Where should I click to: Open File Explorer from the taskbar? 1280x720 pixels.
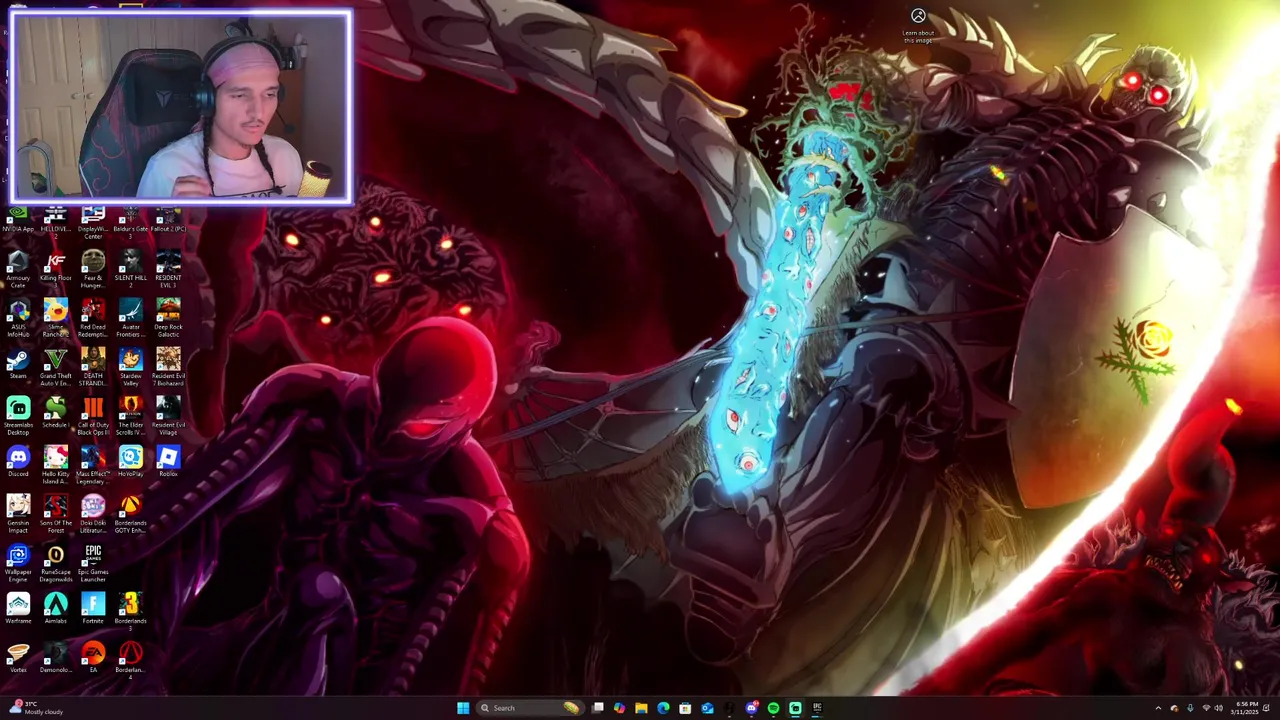[x=641, y=708]
